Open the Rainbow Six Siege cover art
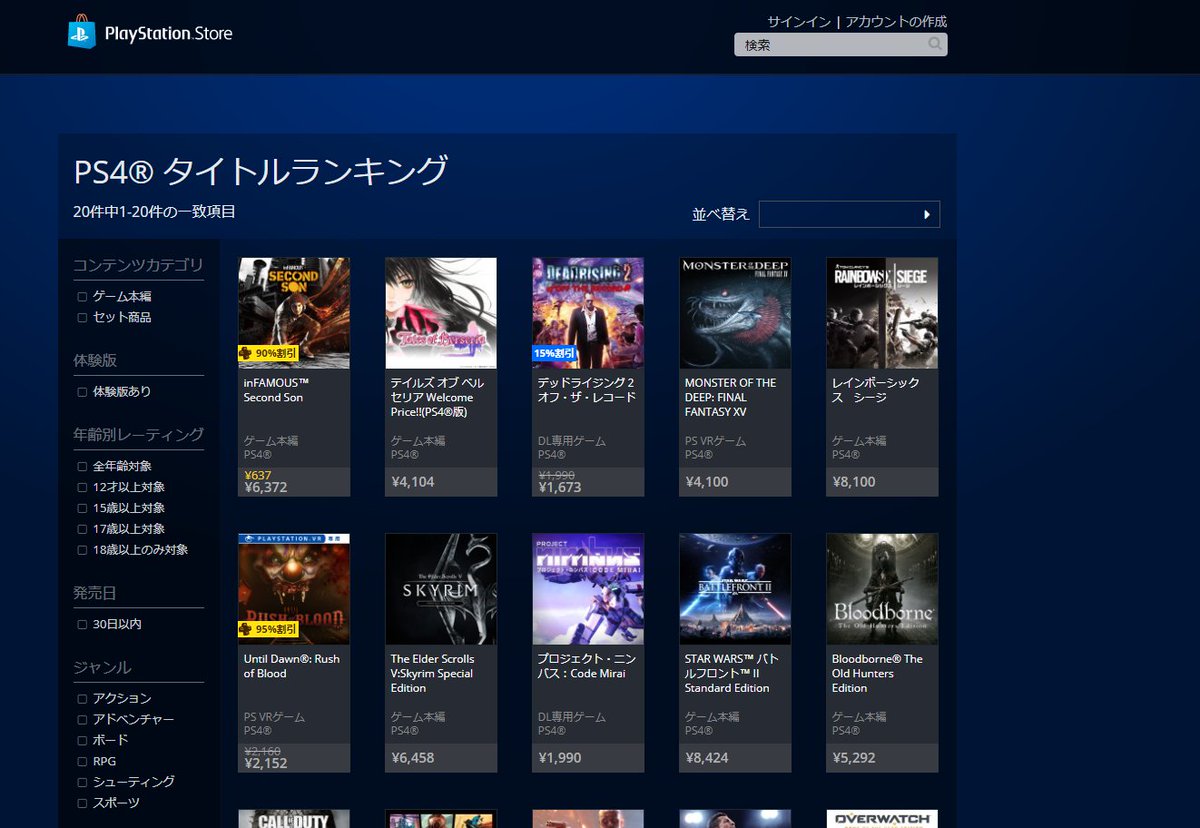 [x=882, y=314]
